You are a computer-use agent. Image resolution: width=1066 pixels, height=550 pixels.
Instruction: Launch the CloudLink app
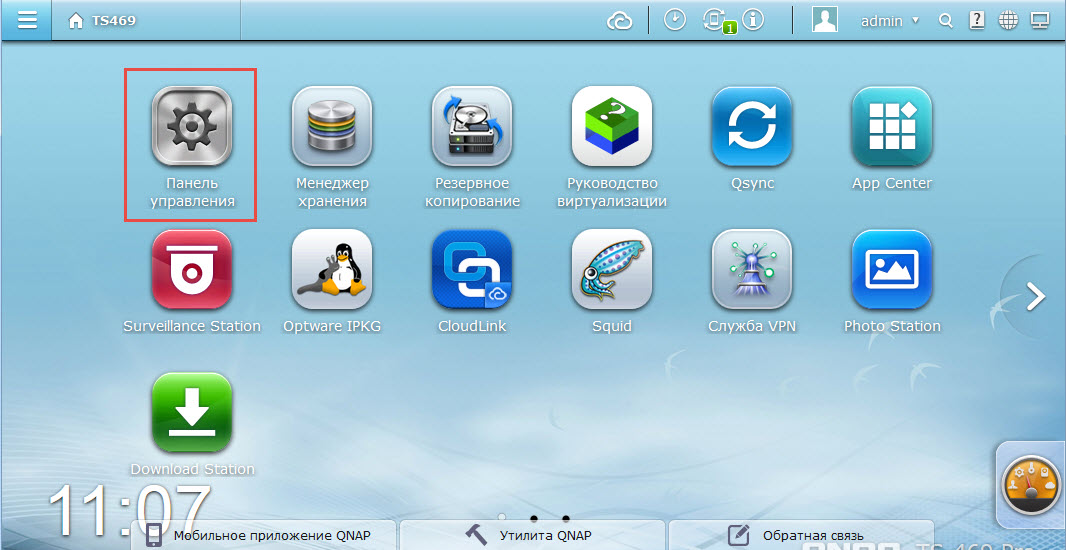click(472, 269)
